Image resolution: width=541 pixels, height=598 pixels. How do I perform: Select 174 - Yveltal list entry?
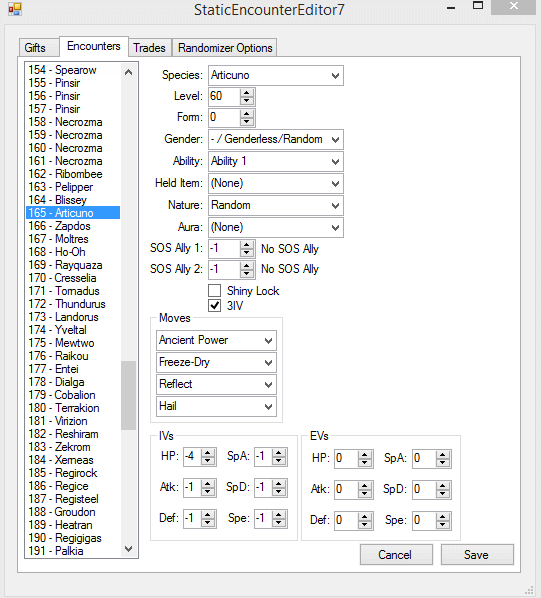point(73,330)
